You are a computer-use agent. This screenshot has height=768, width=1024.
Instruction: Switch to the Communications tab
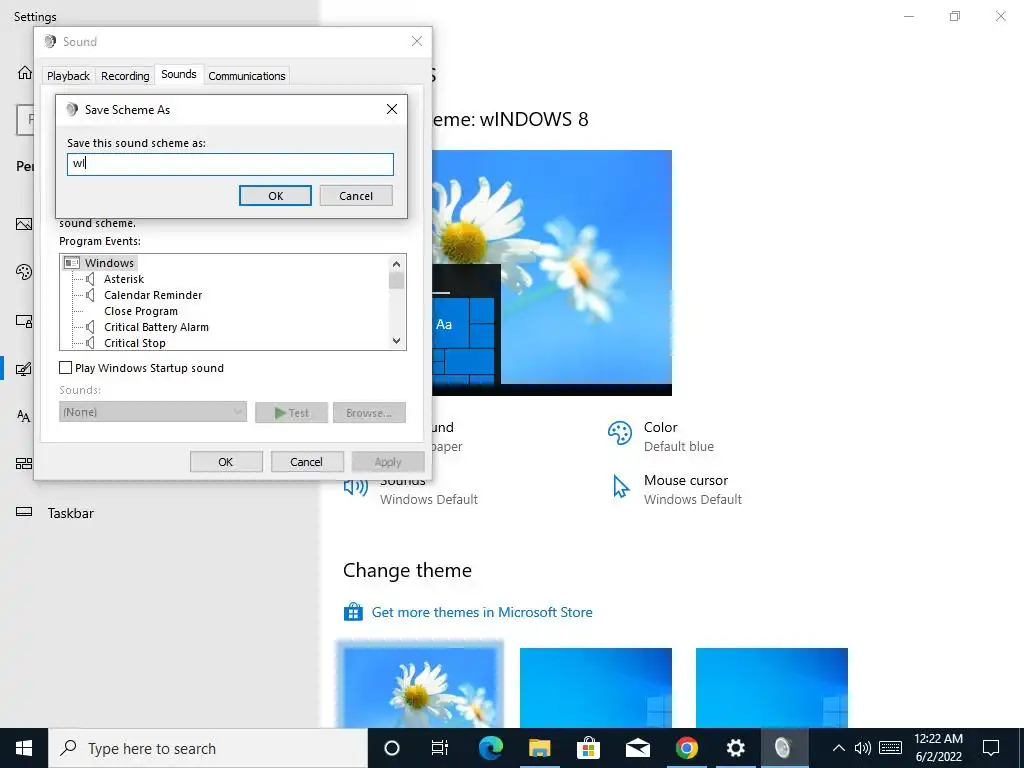pos(247,76)
